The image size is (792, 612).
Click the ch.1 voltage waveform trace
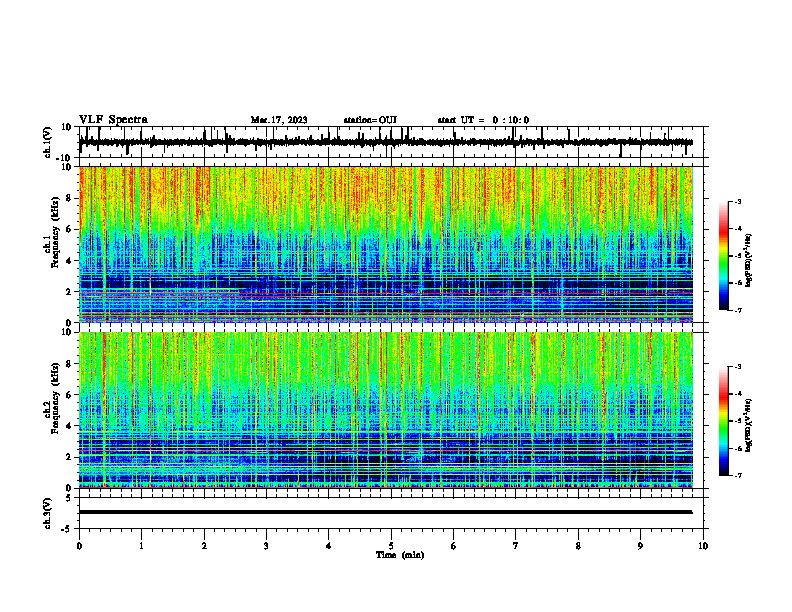coord(386,142)
